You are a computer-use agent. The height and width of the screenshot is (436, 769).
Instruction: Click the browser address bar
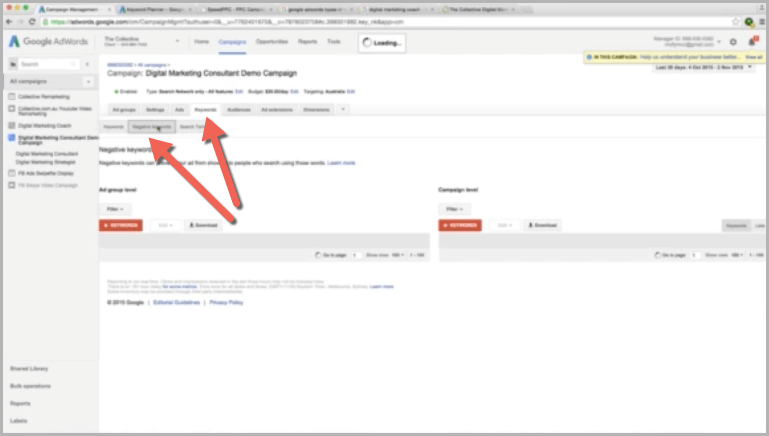pos(387,22)
